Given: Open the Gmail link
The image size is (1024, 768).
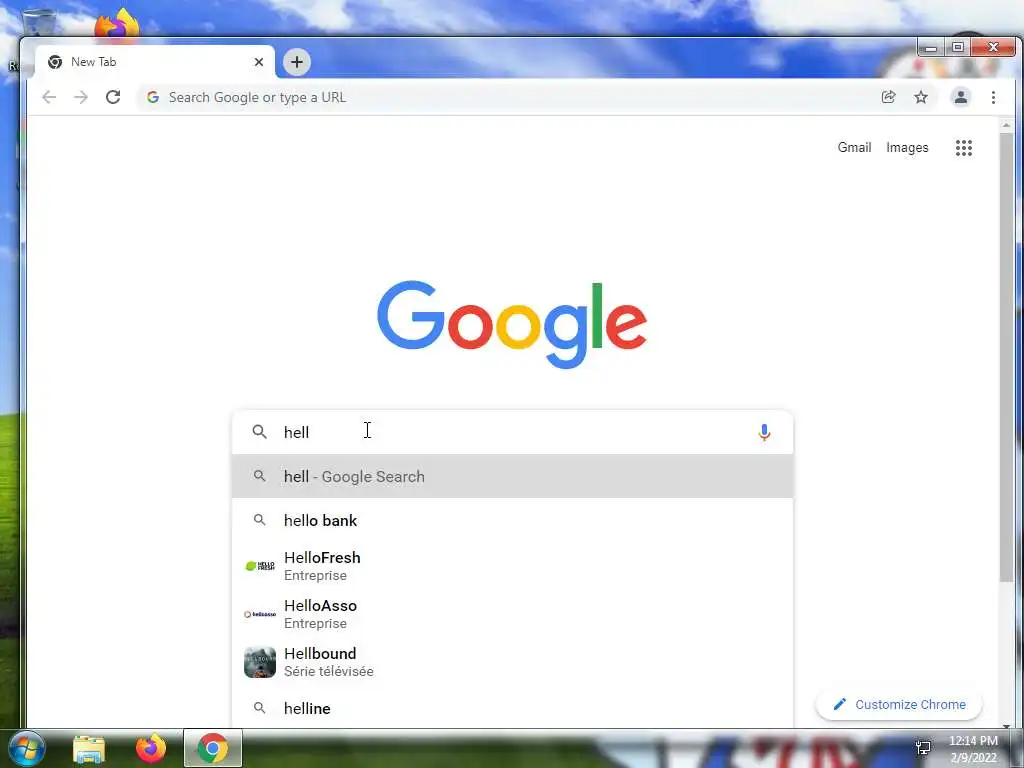Looking at the screenshot, I should (854, 148).
